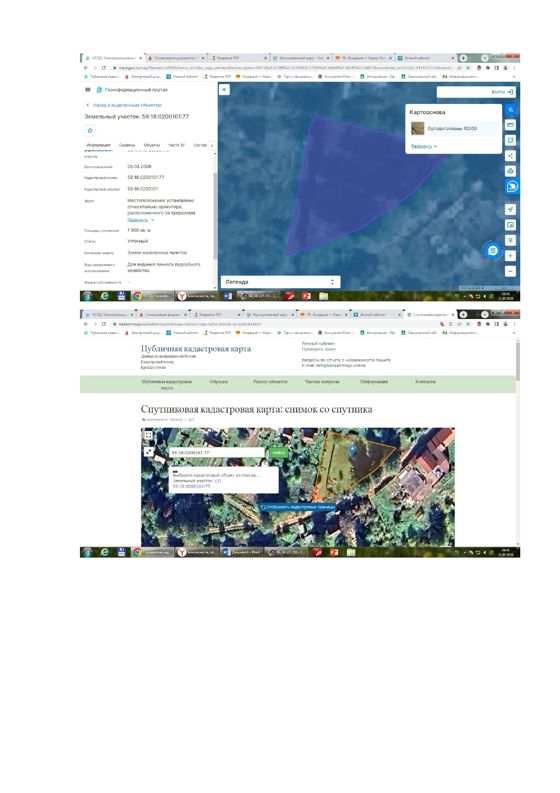Add parcel to favorites with star icon

90,130
